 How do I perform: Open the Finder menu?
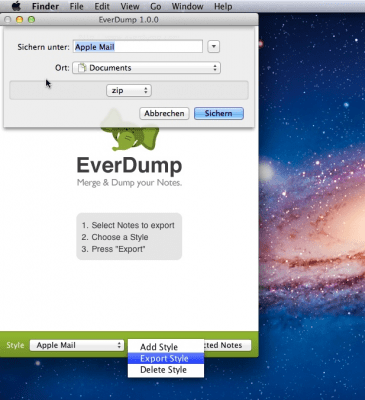tap(45, 6)
